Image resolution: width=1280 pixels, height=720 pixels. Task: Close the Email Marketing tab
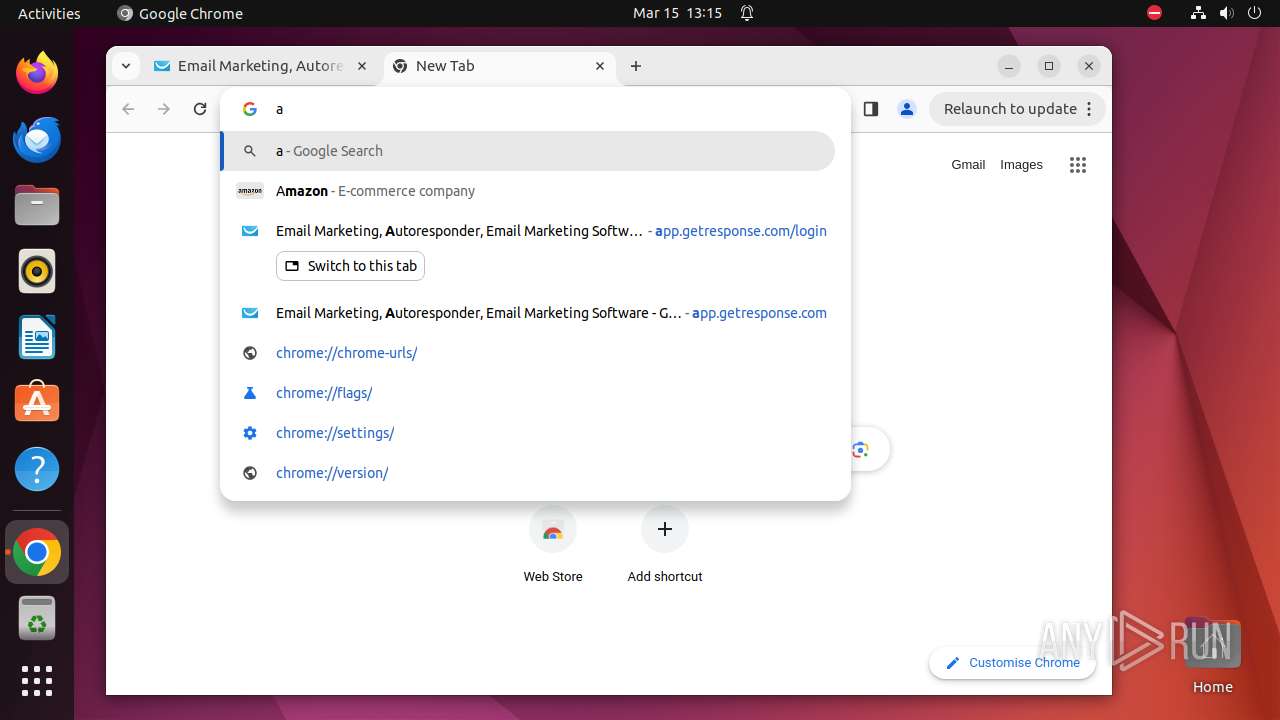tap(362, 66)
